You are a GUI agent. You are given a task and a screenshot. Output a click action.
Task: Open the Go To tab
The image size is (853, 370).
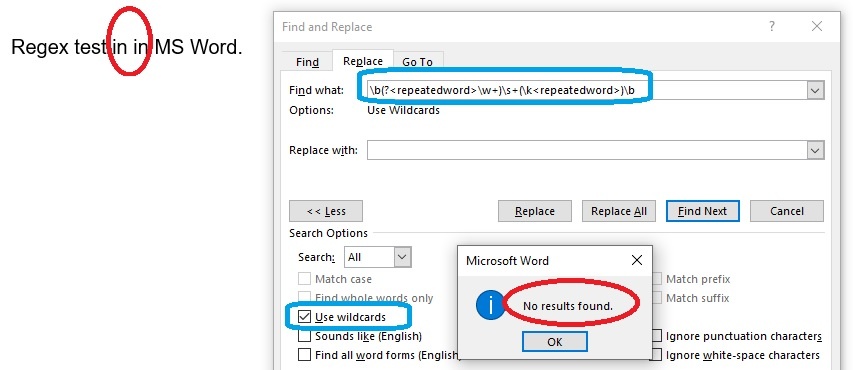pyautogui.click(x=417, y=62)
